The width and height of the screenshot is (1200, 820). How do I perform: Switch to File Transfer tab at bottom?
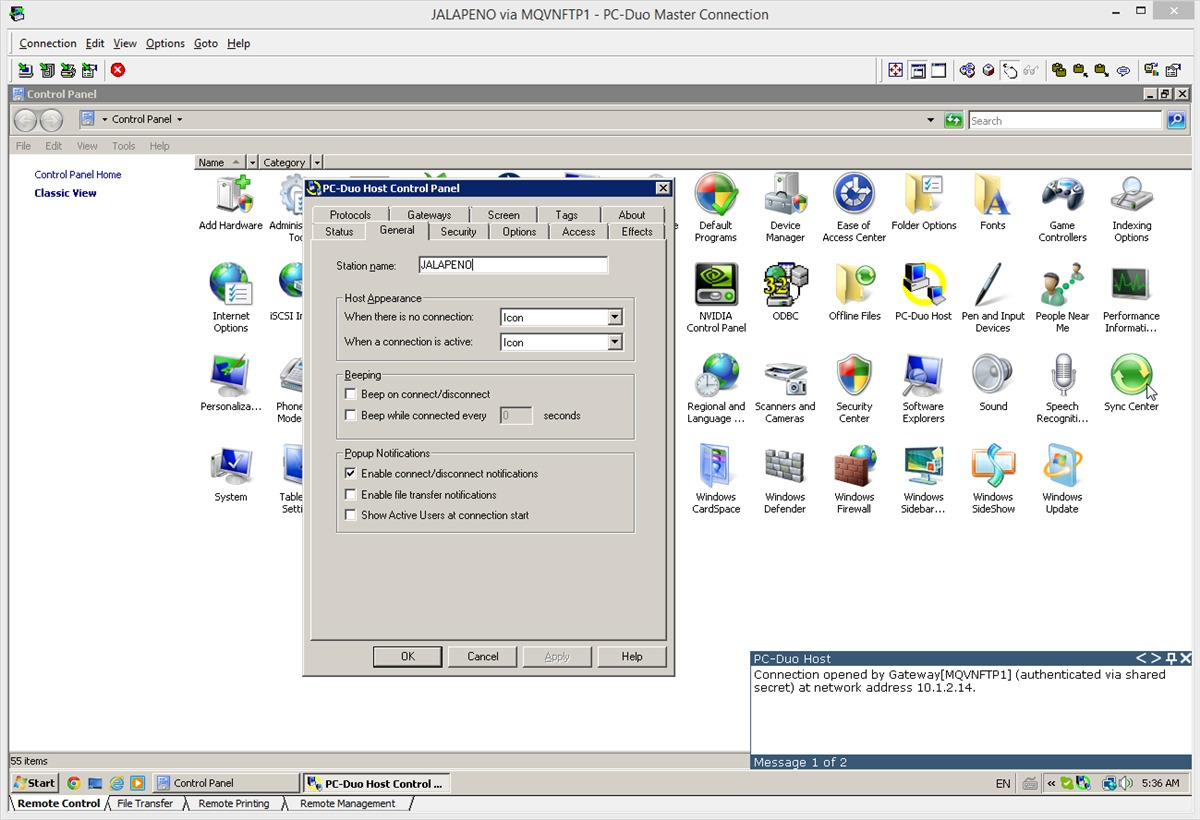145,803
